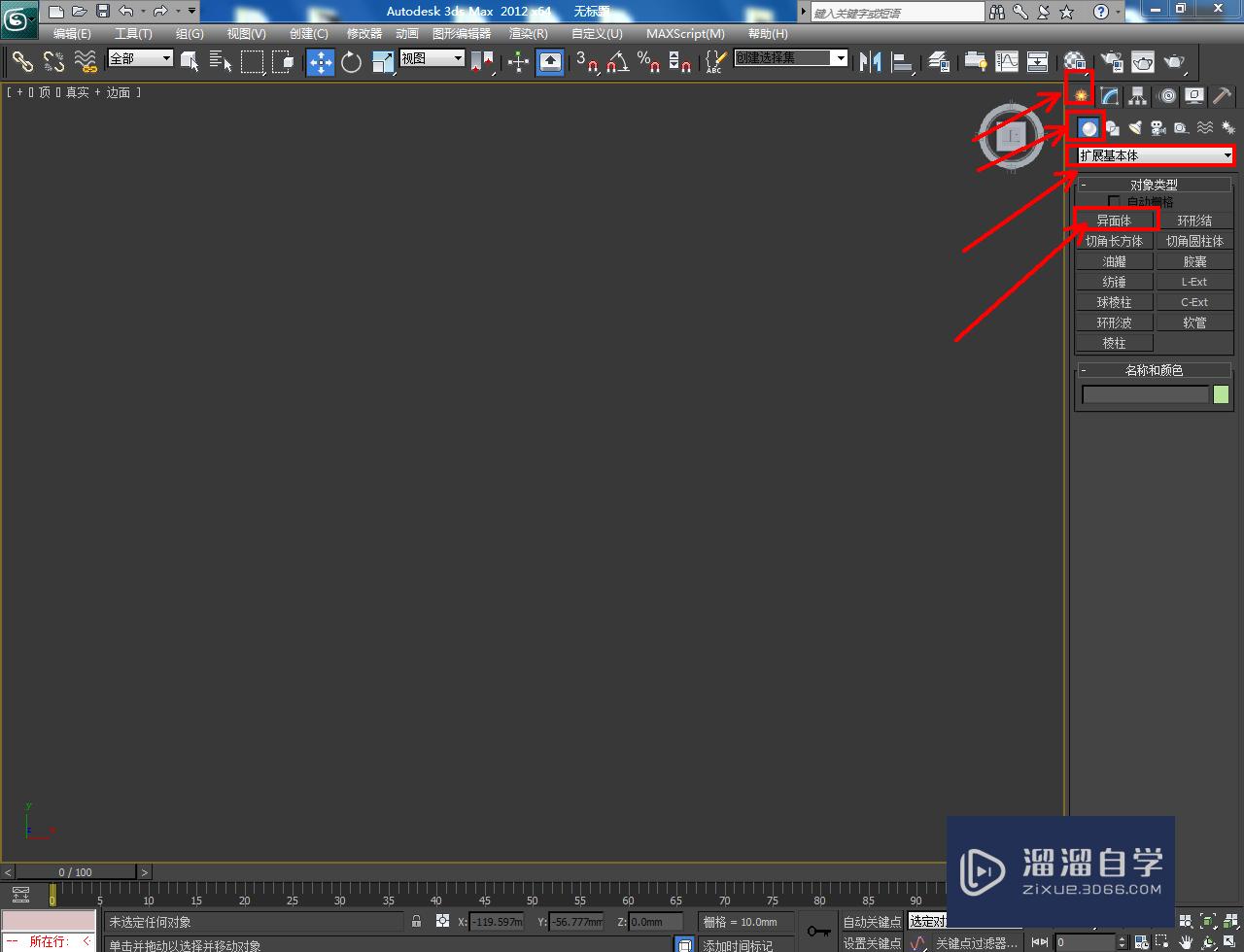Image resolution: width=1244 pixels, height=952 pixels.
Task: Open Rendered Frame Window
Action: 1144,61
